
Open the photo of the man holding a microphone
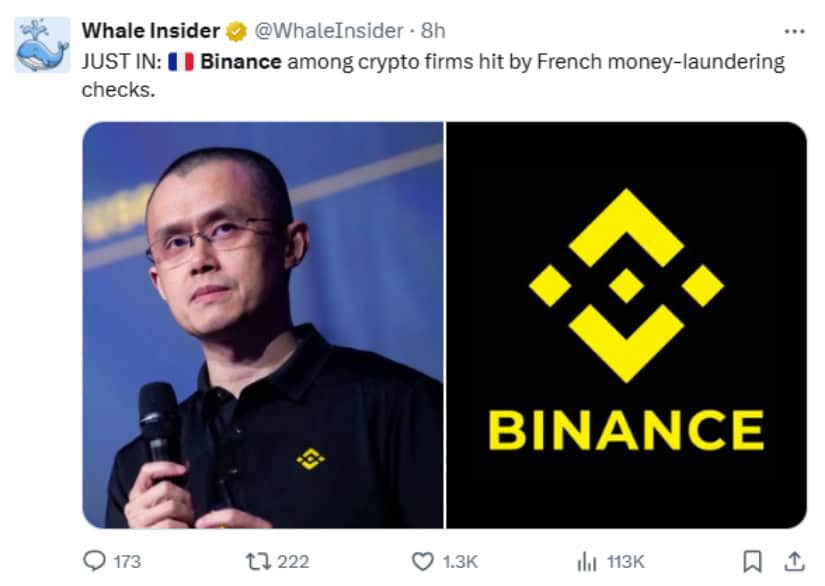(x=263, y=325)
